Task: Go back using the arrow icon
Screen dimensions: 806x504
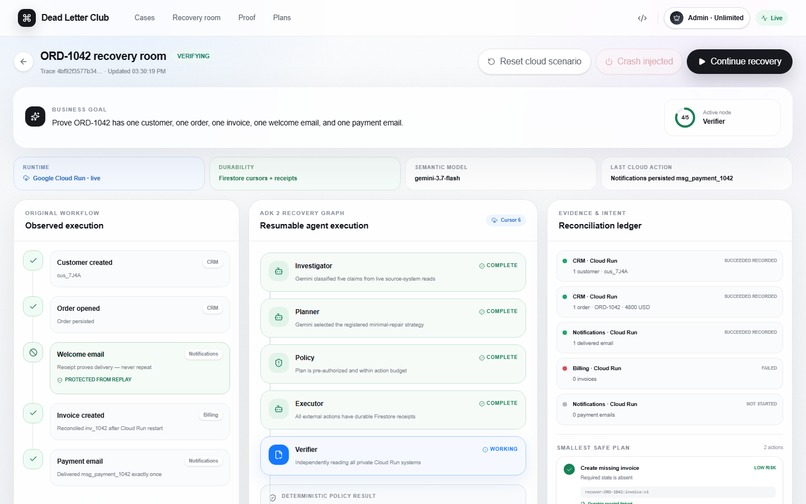Action: pyautogui.click(x=24, y=62)
